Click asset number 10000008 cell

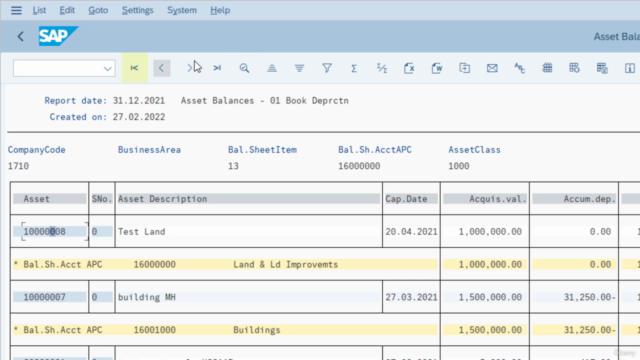[x=49, y=231]
